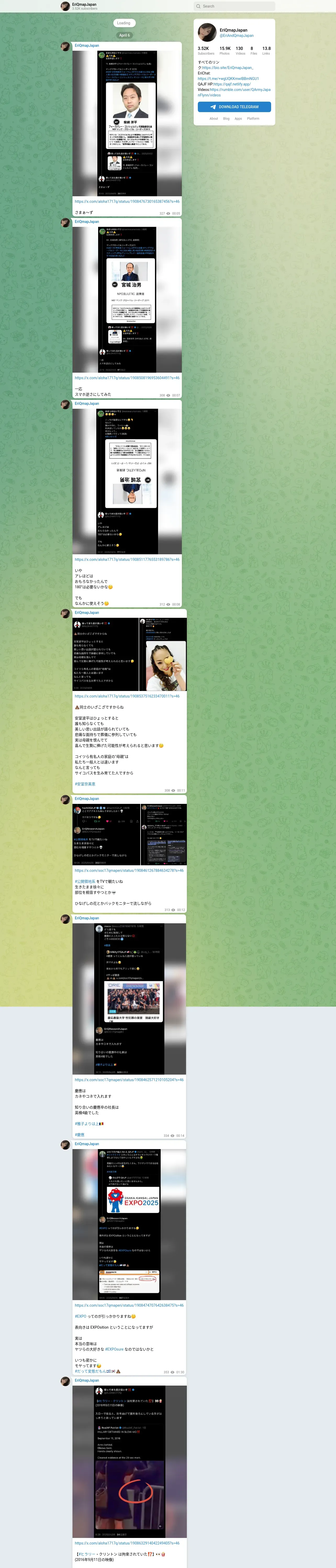This screenshot has width=336, height=1568.
Task: Click the Download Telegram button
Action: click(x=234, y=107)
